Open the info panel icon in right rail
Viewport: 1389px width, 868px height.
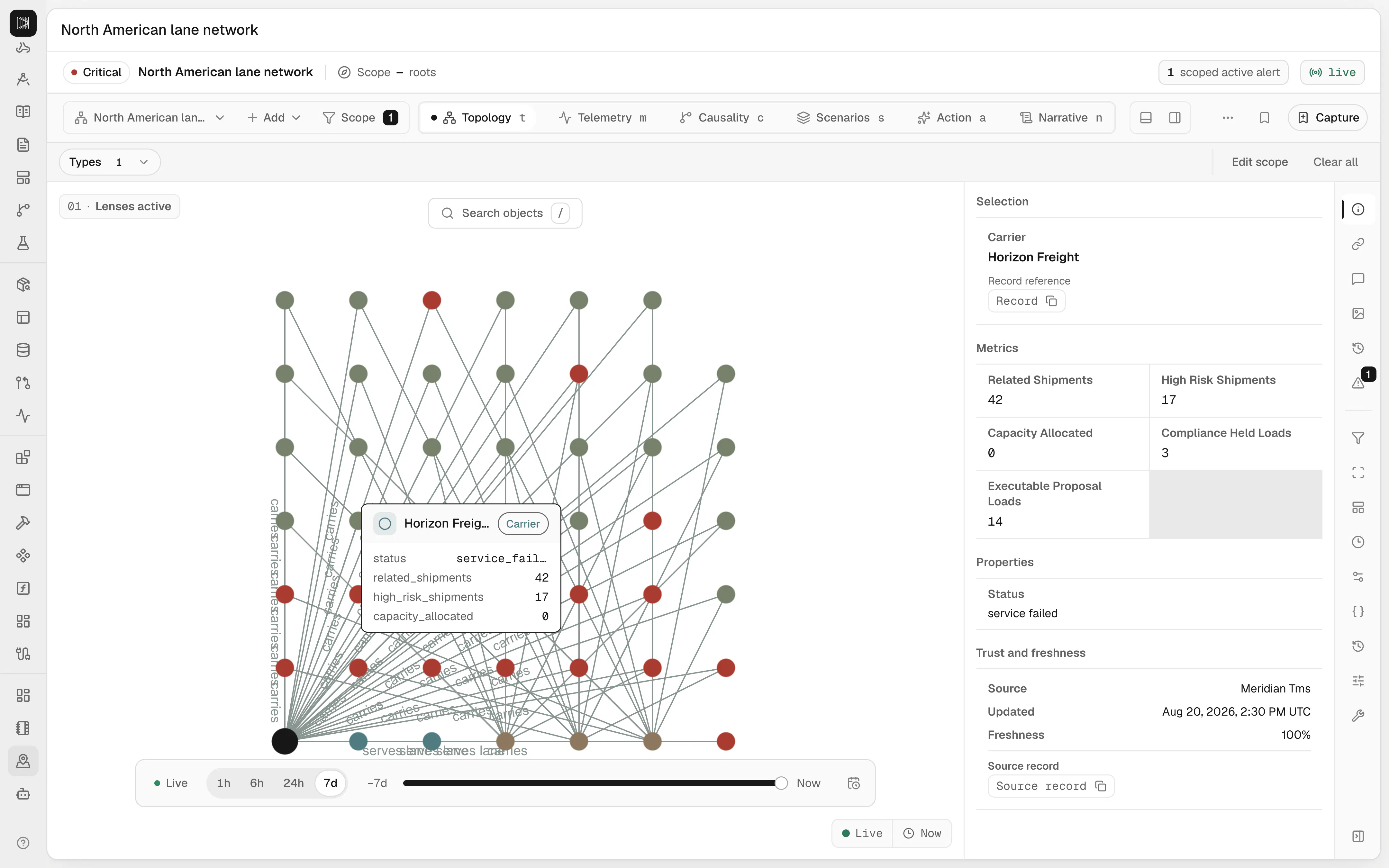tap(1357, 210)
